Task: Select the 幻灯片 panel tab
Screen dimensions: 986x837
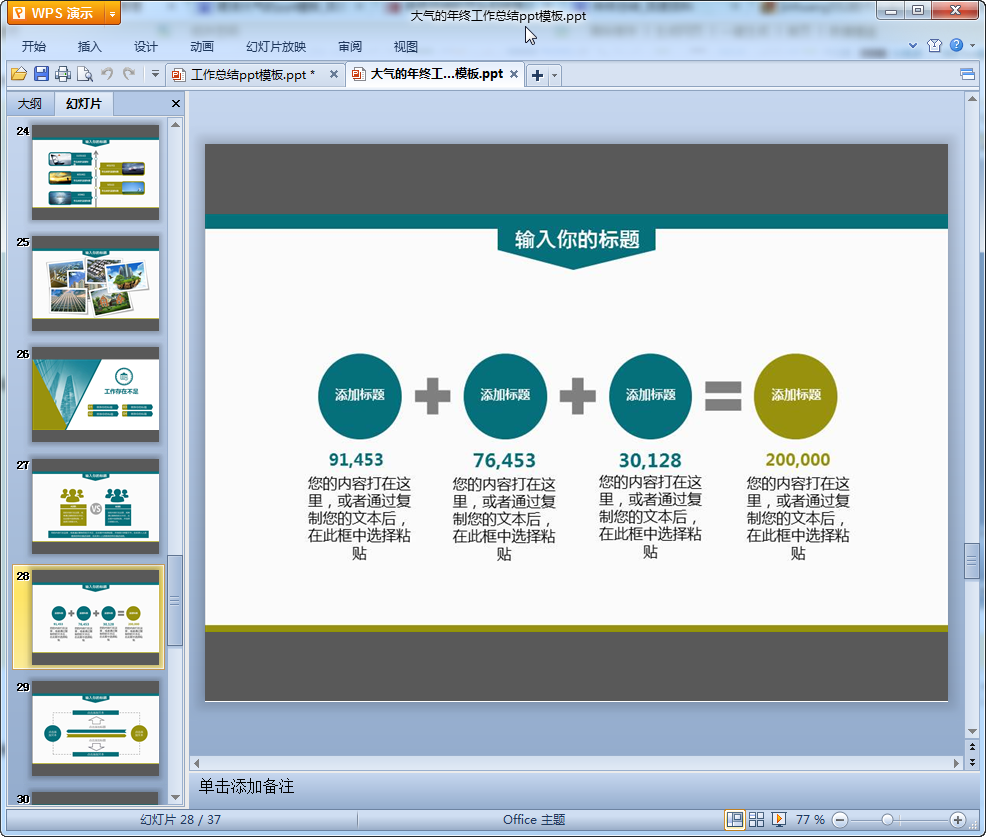Action: pyautogui.click(x=84, y=104)
